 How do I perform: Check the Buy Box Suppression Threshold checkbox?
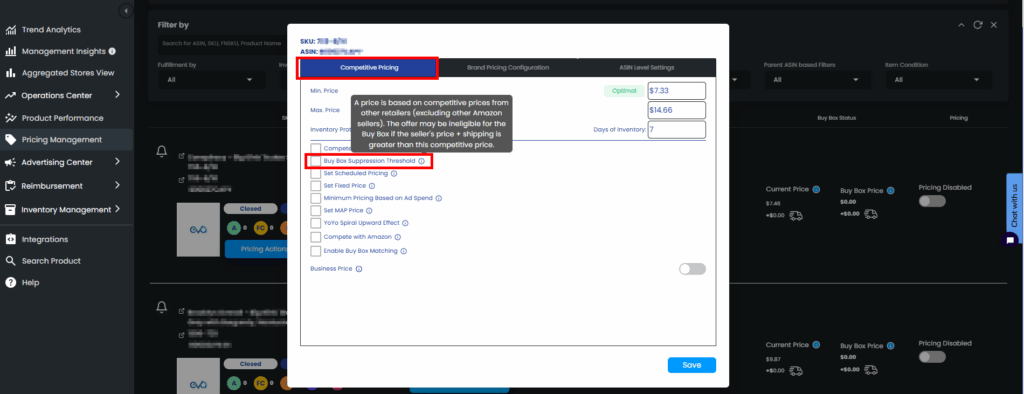(x=316, y=161)
